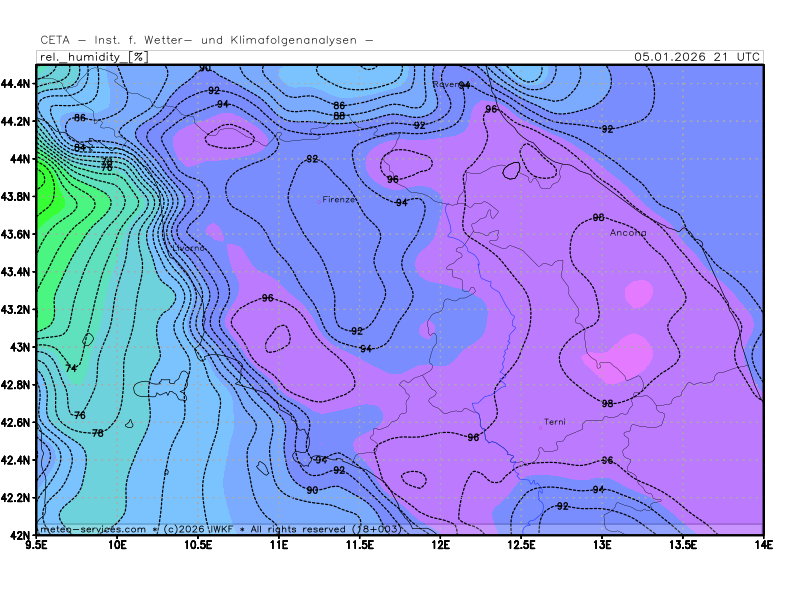Select the Ancona city label
This screenshot has height=600, width=800.
(x=628, y=233)
